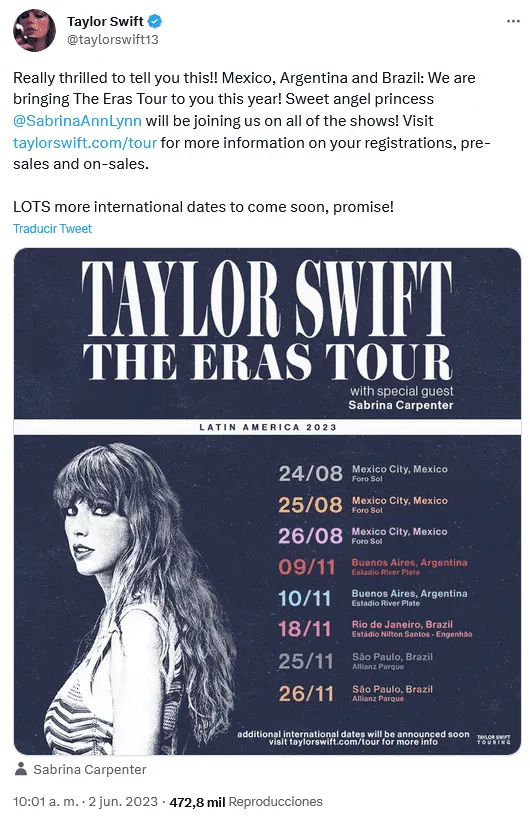Click the 24/08 Mexico City date on poster
Screen dimensions: 530x817
363,473
